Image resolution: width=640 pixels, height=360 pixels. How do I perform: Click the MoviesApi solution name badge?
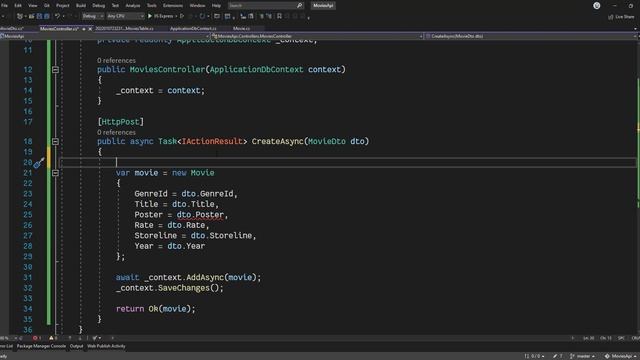click(323, 6)
